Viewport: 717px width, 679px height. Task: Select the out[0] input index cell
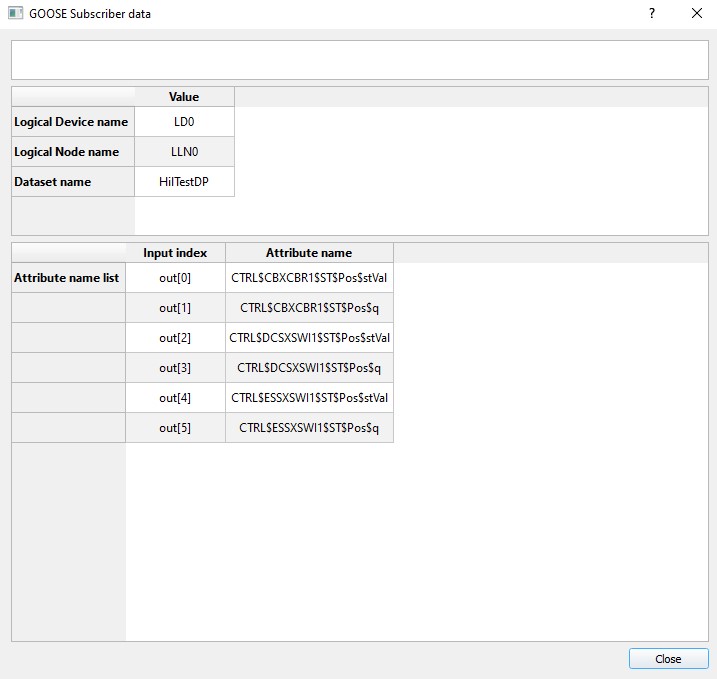(x=175, y=278)
